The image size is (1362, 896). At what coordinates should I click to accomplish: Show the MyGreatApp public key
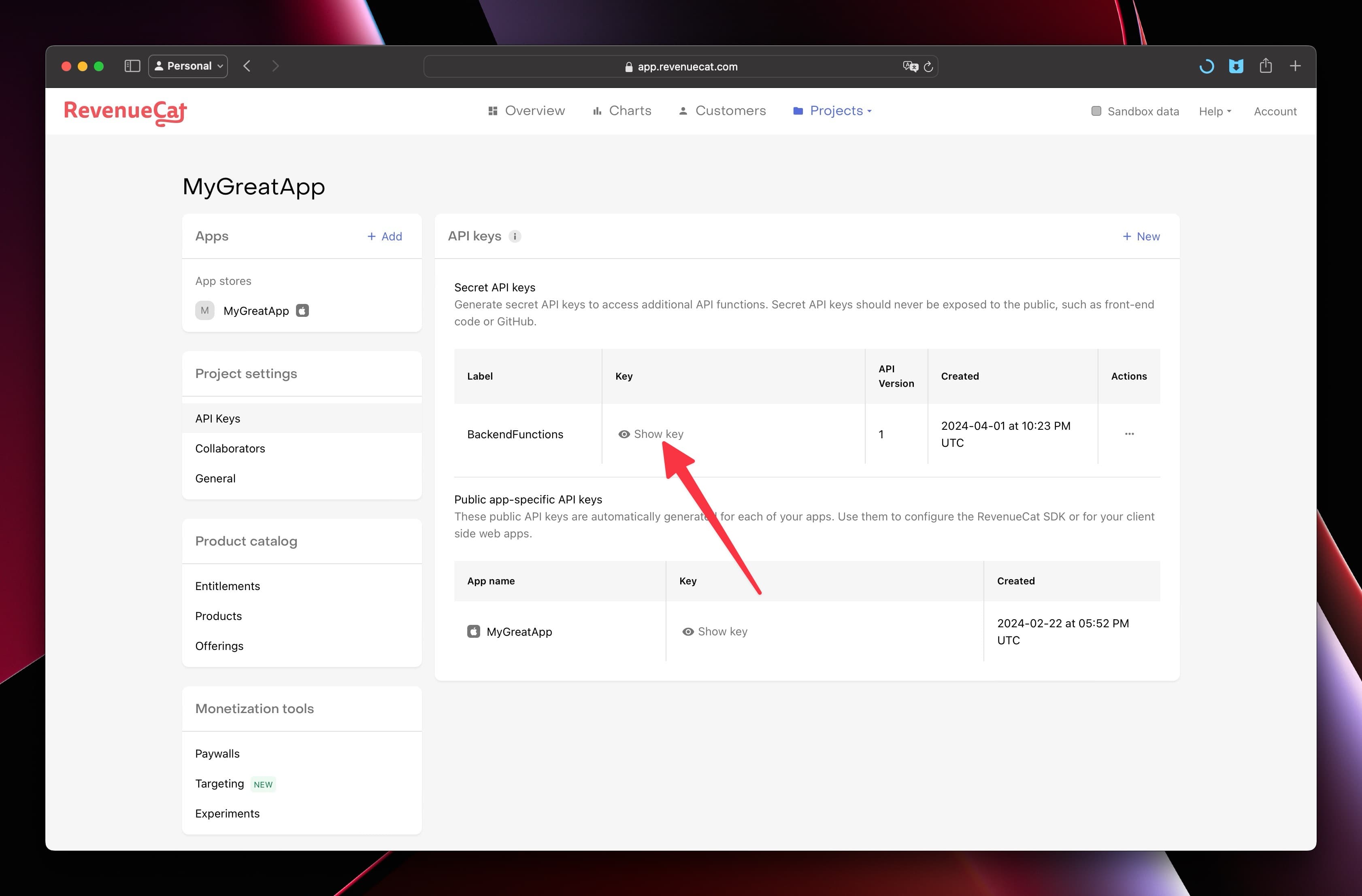pyautogui.click(x=715, y=632)
